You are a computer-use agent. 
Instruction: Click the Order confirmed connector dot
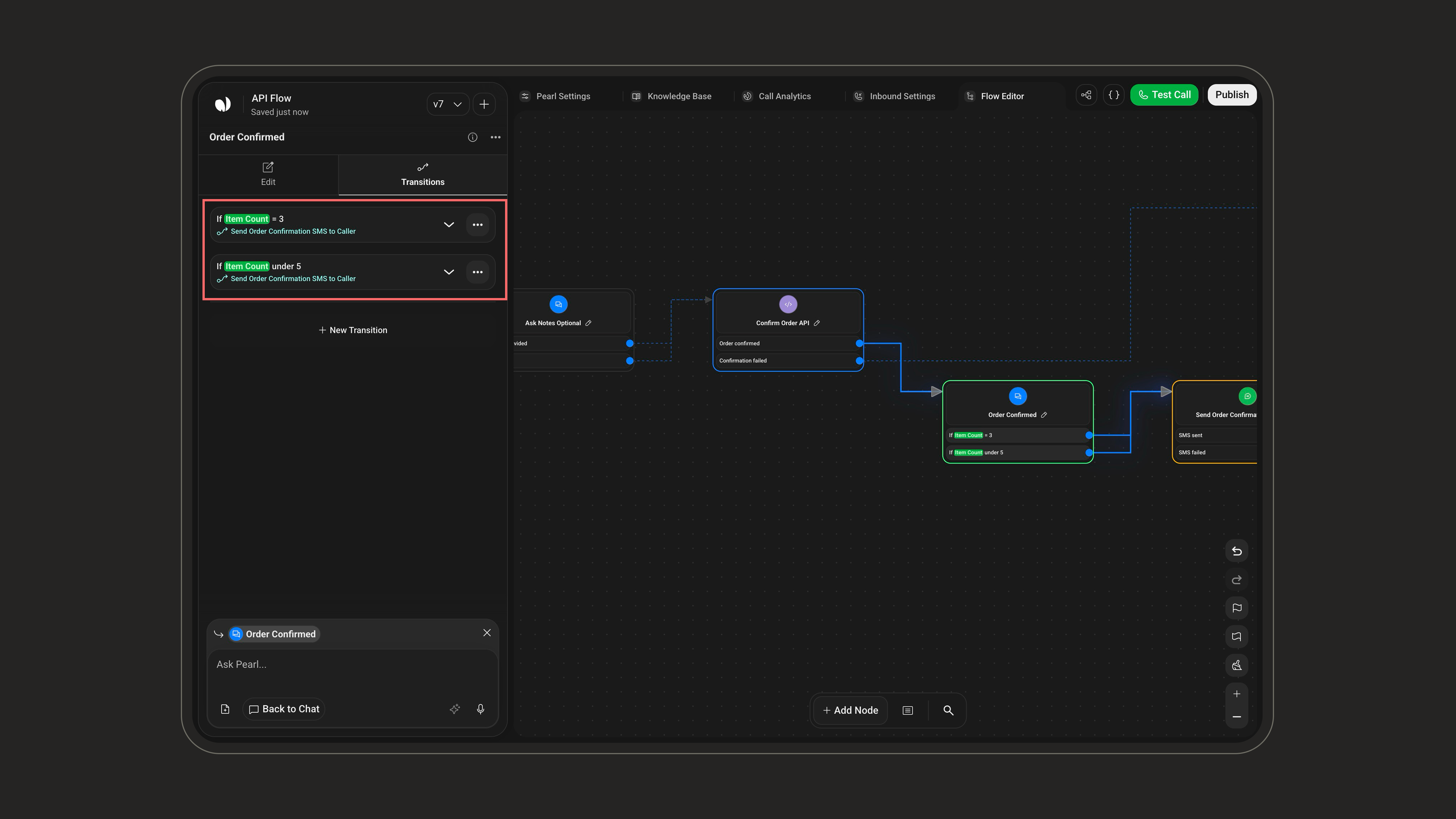pyautogui.click(x=859, y=344)
